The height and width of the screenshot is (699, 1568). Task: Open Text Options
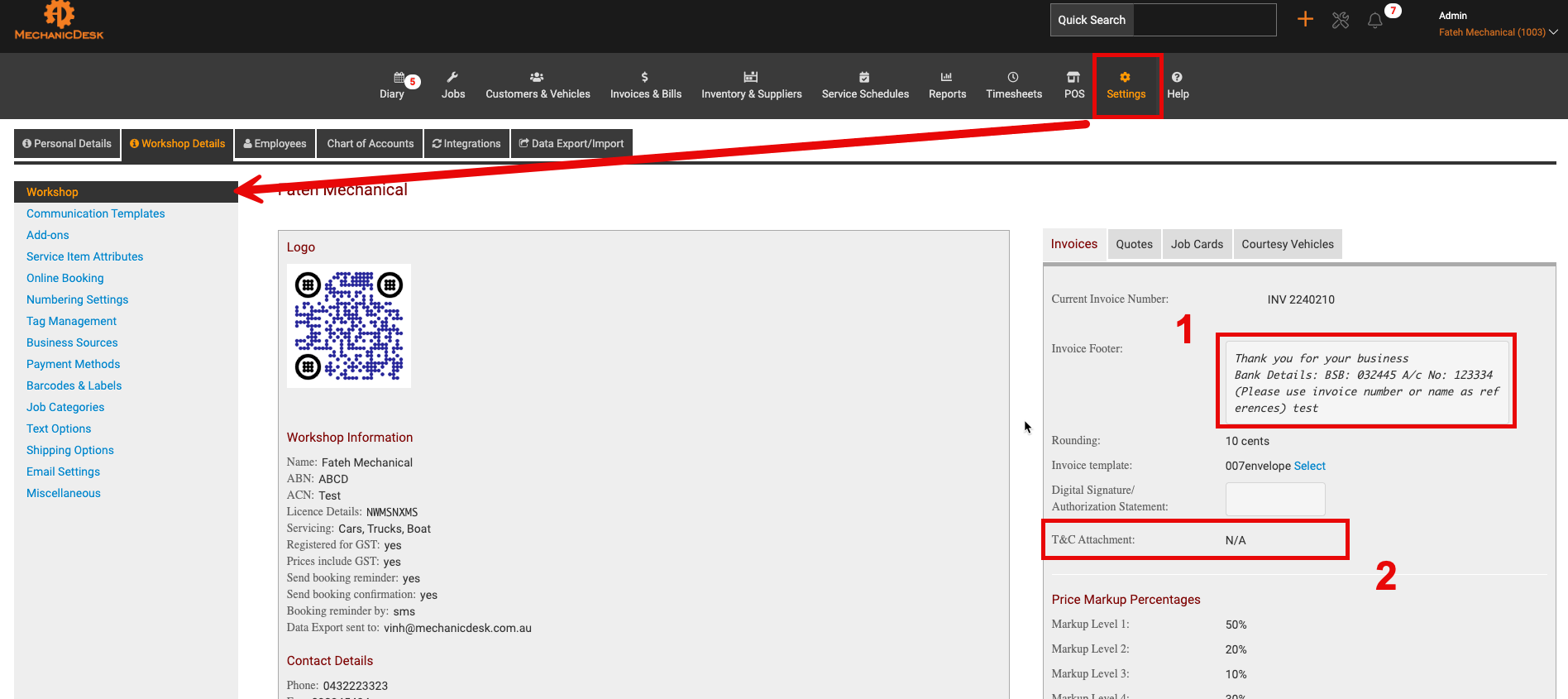[x=59, y=428]
